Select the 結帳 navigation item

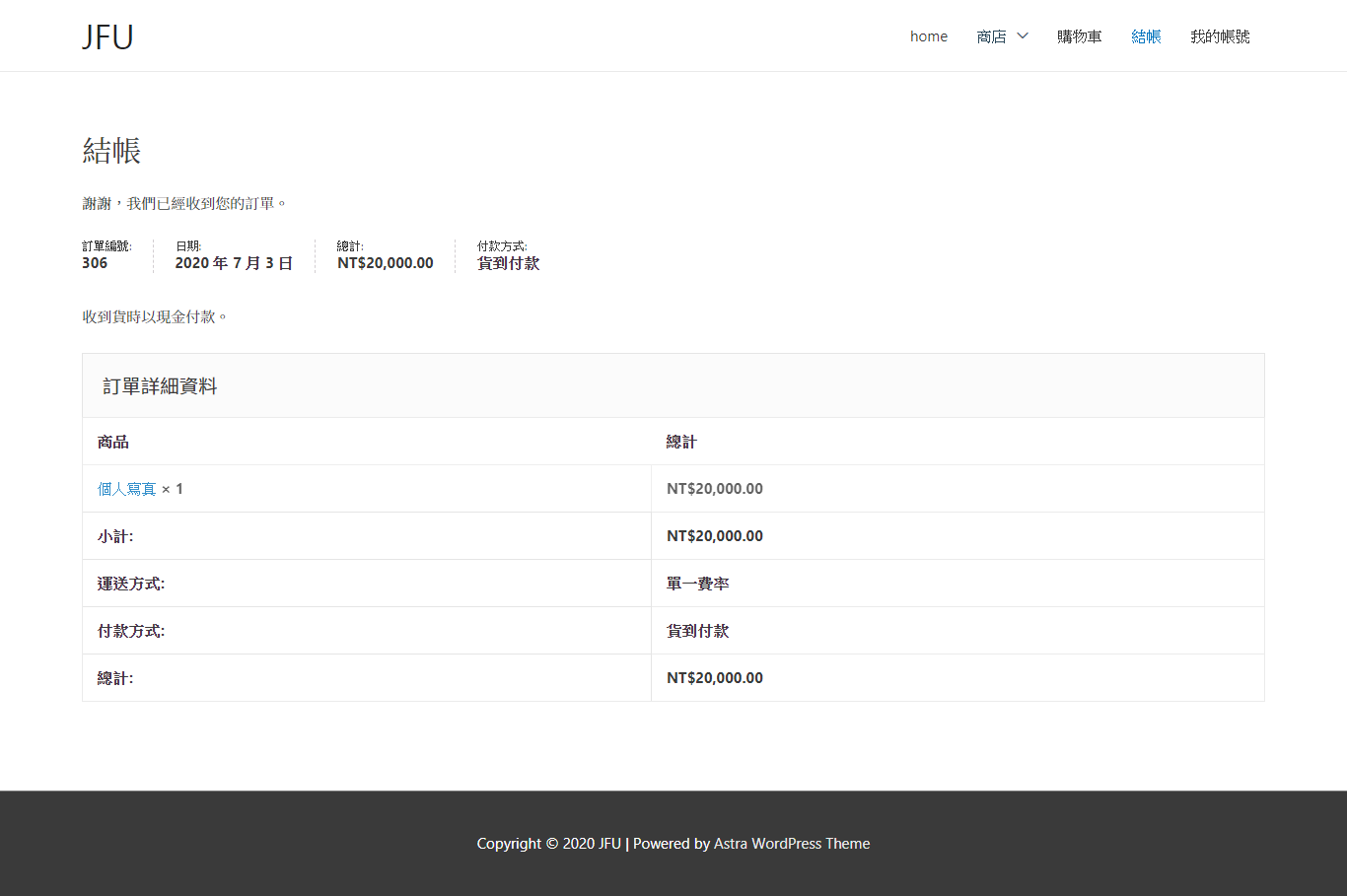1146,36
